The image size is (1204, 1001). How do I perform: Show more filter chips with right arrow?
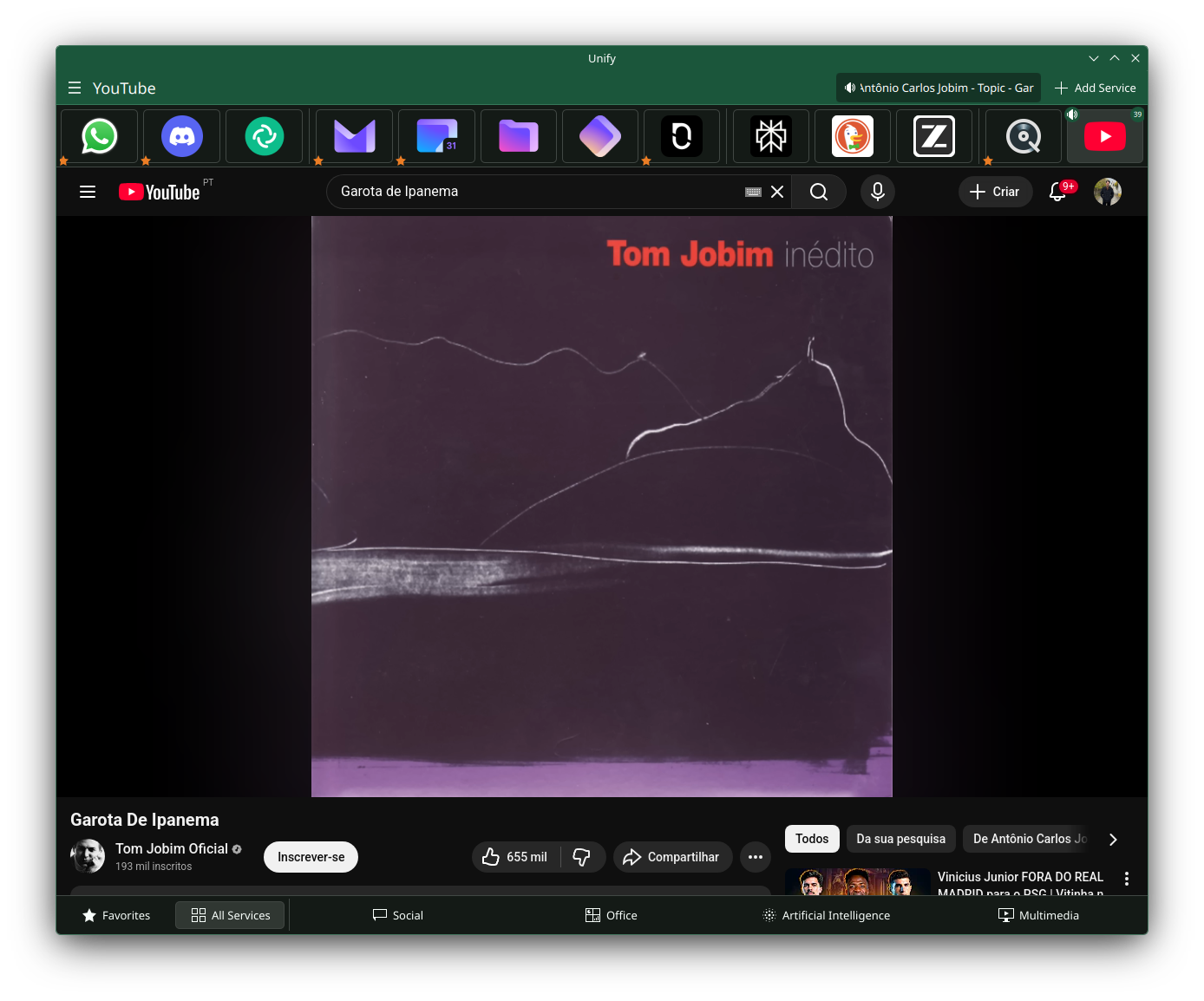[1113, 839]
